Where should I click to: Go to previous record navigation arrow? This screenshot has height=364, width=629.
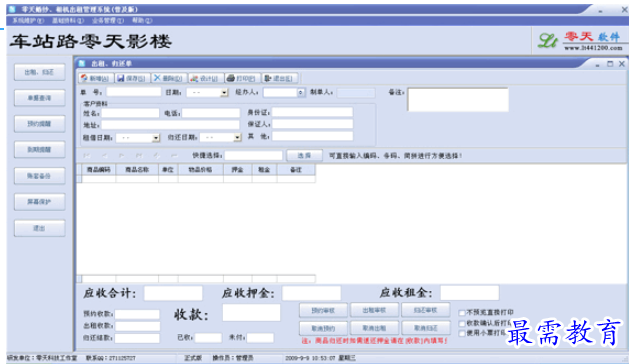[104, 155]
